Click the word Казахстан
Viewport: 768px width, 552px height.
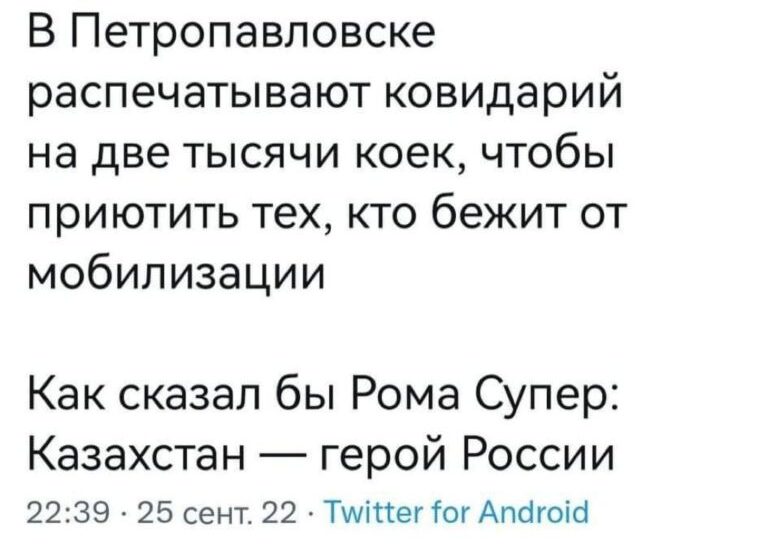click(x=138, y=455)
